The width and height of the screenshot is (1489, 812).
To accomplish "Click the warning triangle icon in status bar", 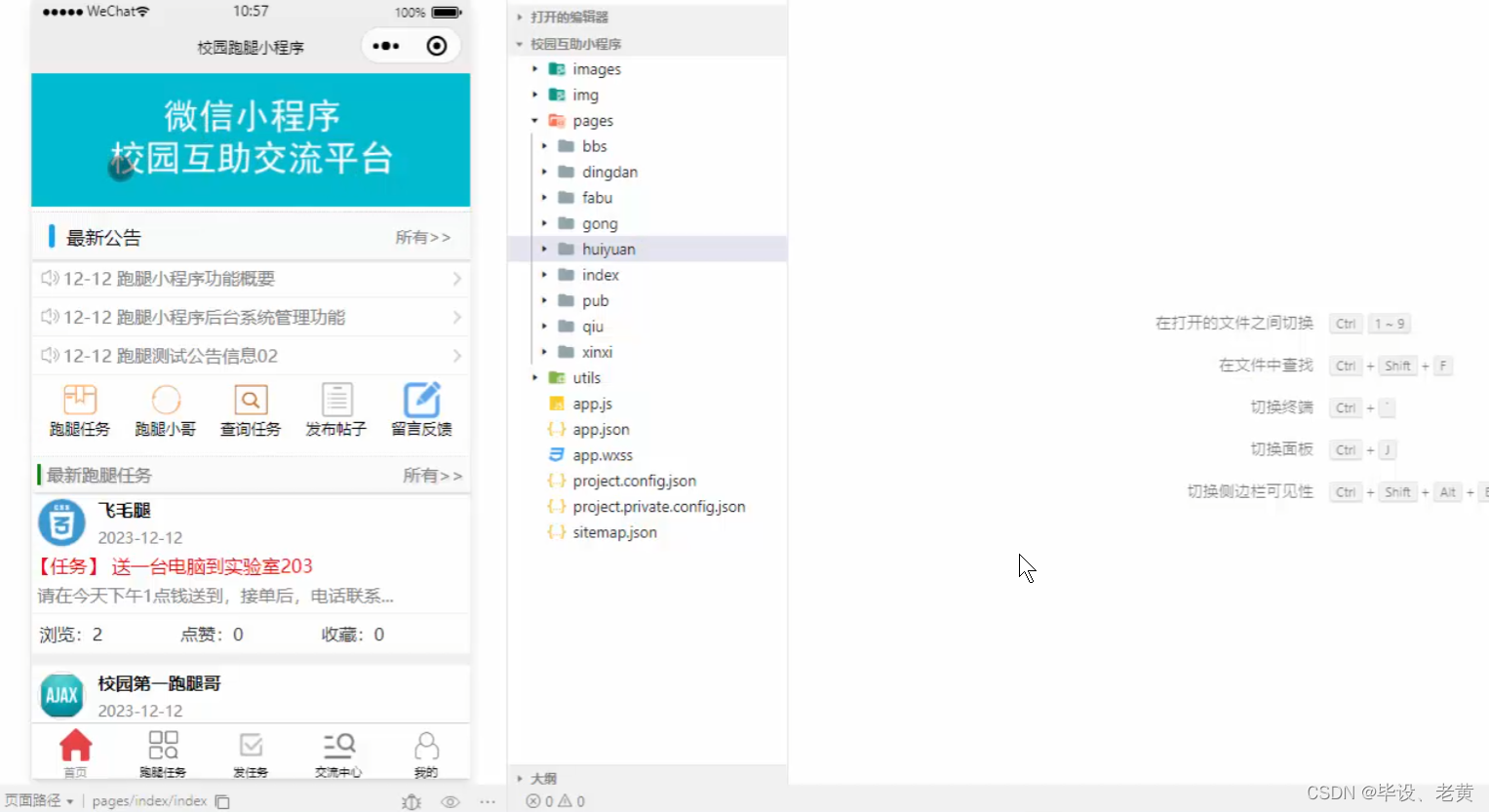I will (565, 801).
